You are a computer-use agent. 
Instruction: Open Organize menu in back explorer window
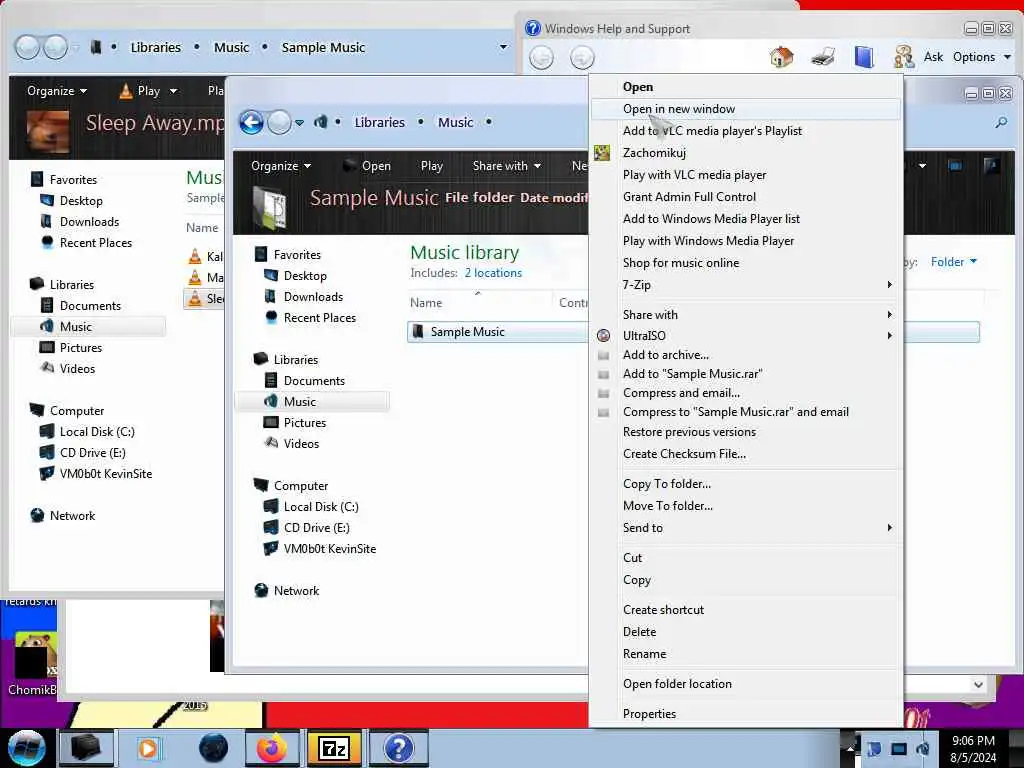[x=57, y=91]
